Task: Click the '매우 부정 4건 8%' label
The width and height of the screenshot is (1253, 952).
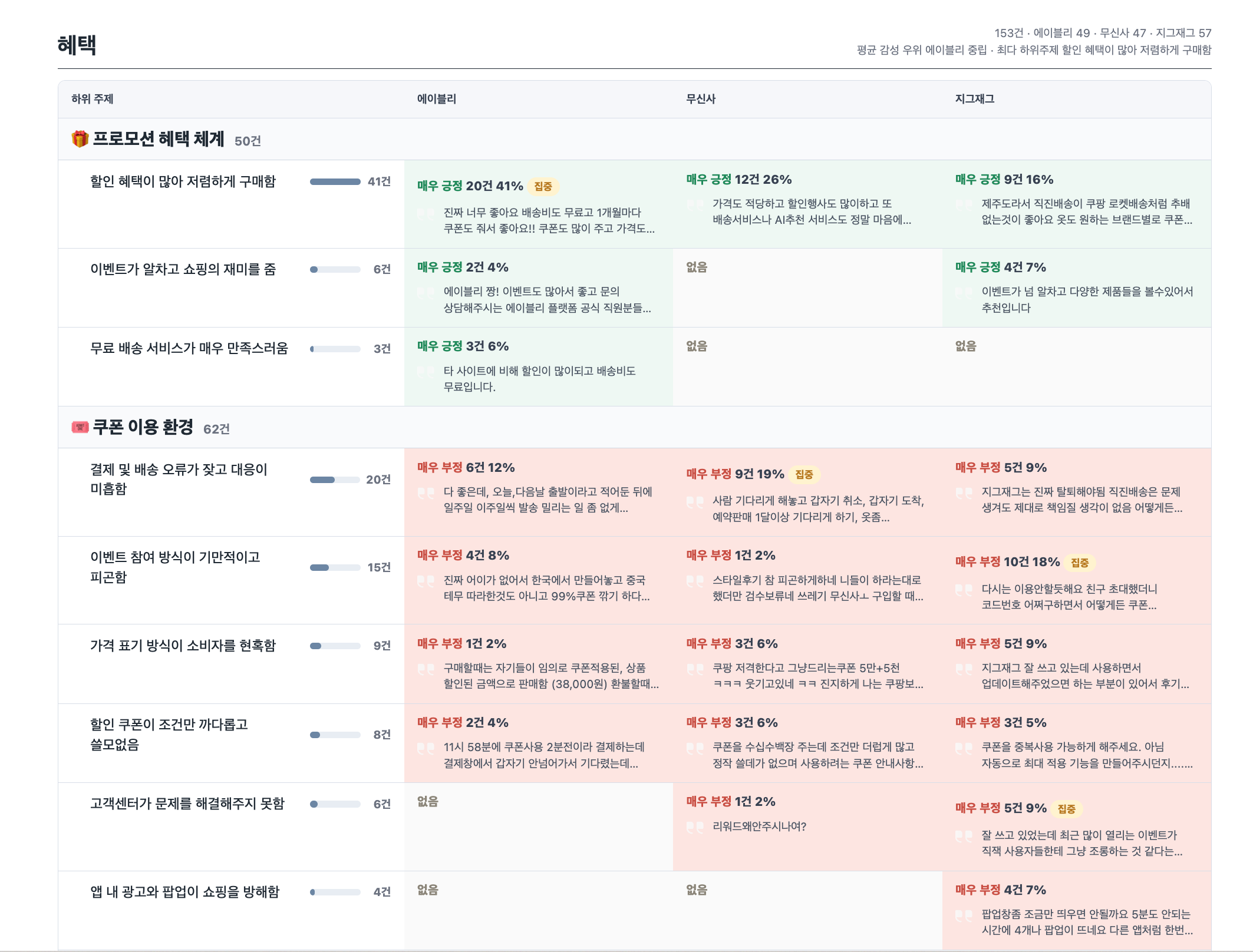Action: (x=463, y=556)
